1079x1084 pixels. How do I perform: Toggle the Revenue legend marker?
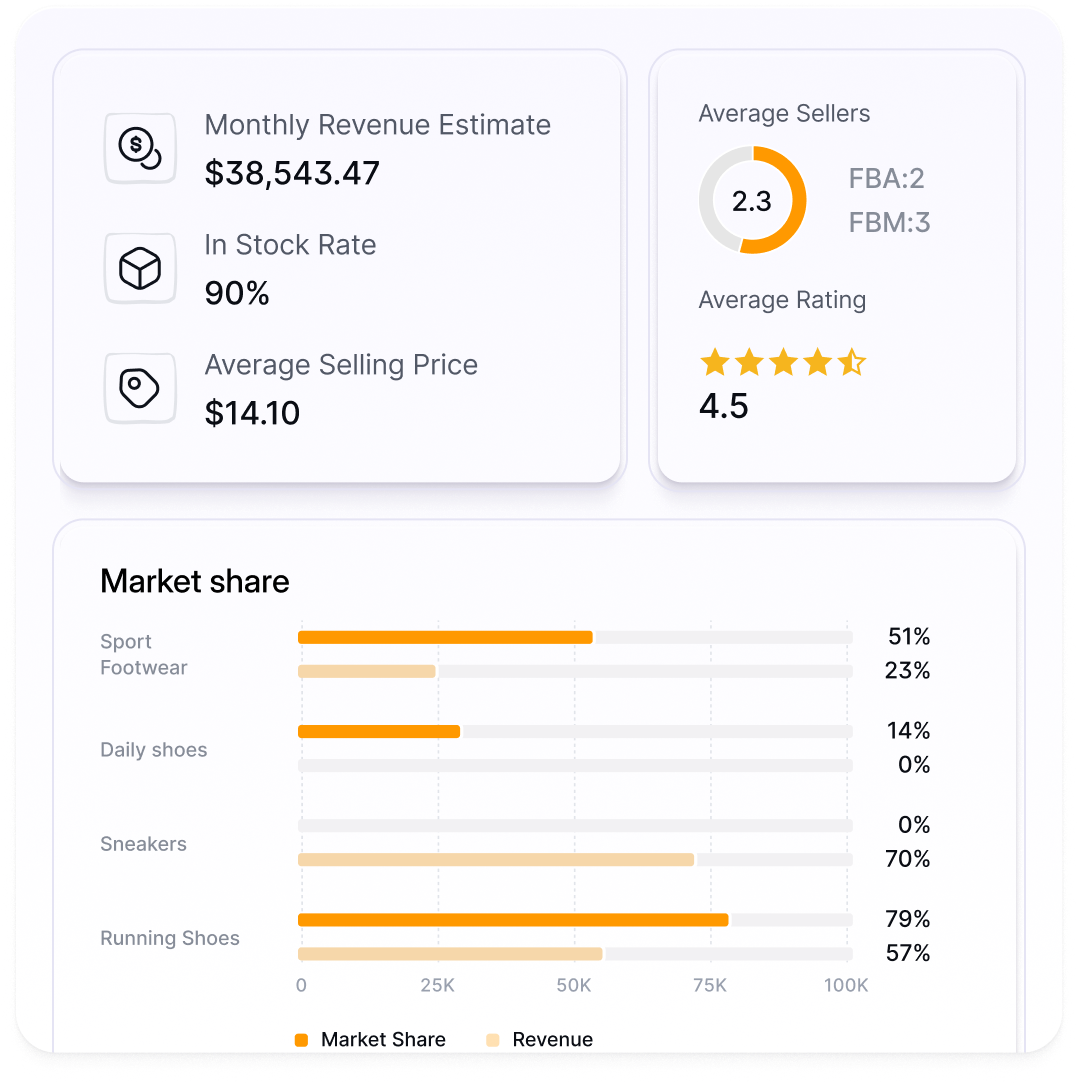(x=493, y=1040)
